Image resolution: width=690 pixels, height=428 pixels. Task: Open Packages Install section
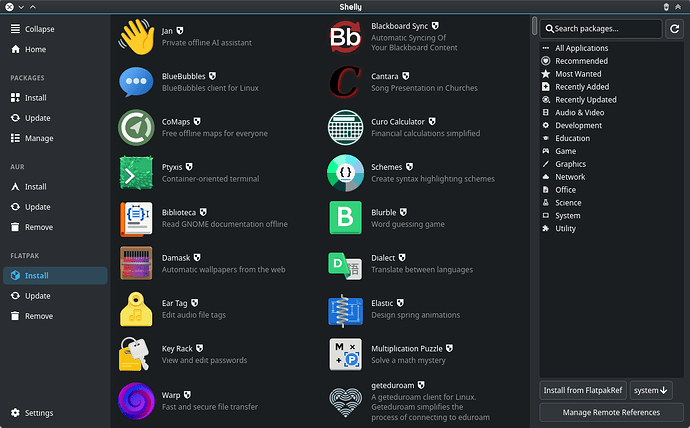[x=55, y=98]
